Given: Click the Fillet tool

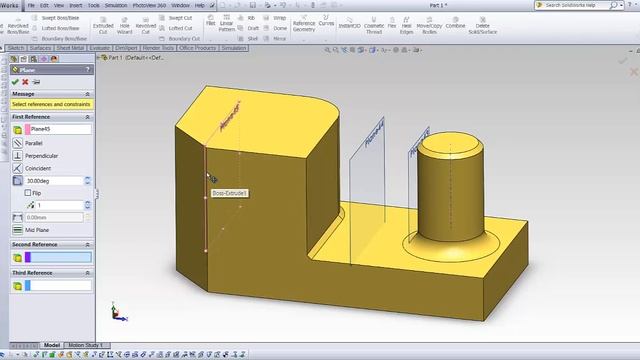Looking at the screenshot, I should click(x=211, y=20).
